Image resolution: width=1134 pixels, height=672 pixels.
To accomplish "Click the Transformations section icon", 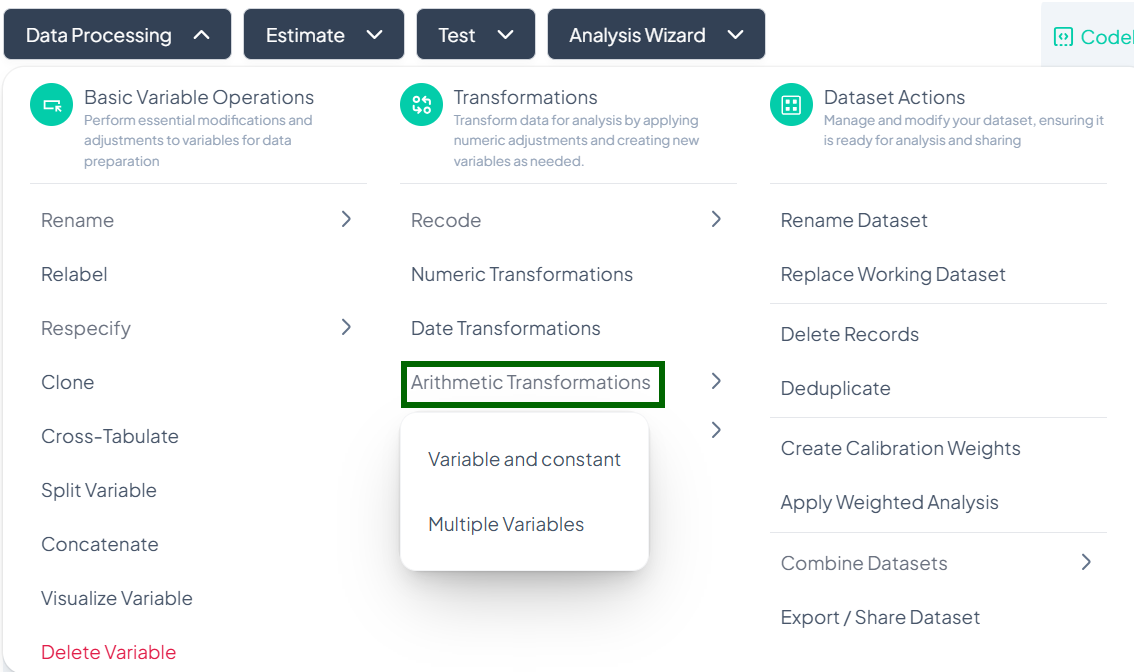I will [x=421, y=105].
